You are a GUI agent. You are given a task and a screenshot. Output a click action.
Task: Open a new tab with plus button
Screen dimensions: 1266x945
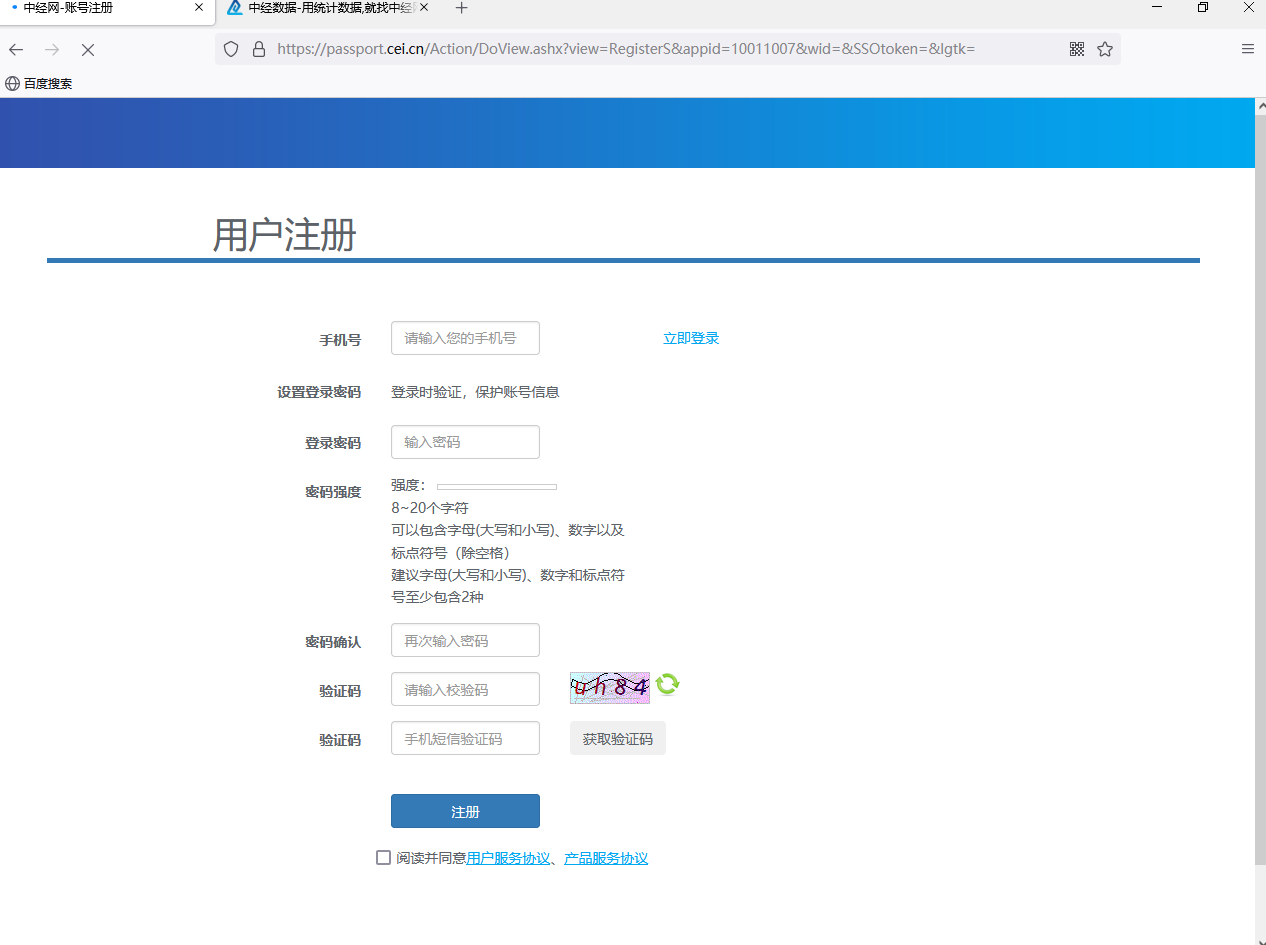tap(461, 8)
